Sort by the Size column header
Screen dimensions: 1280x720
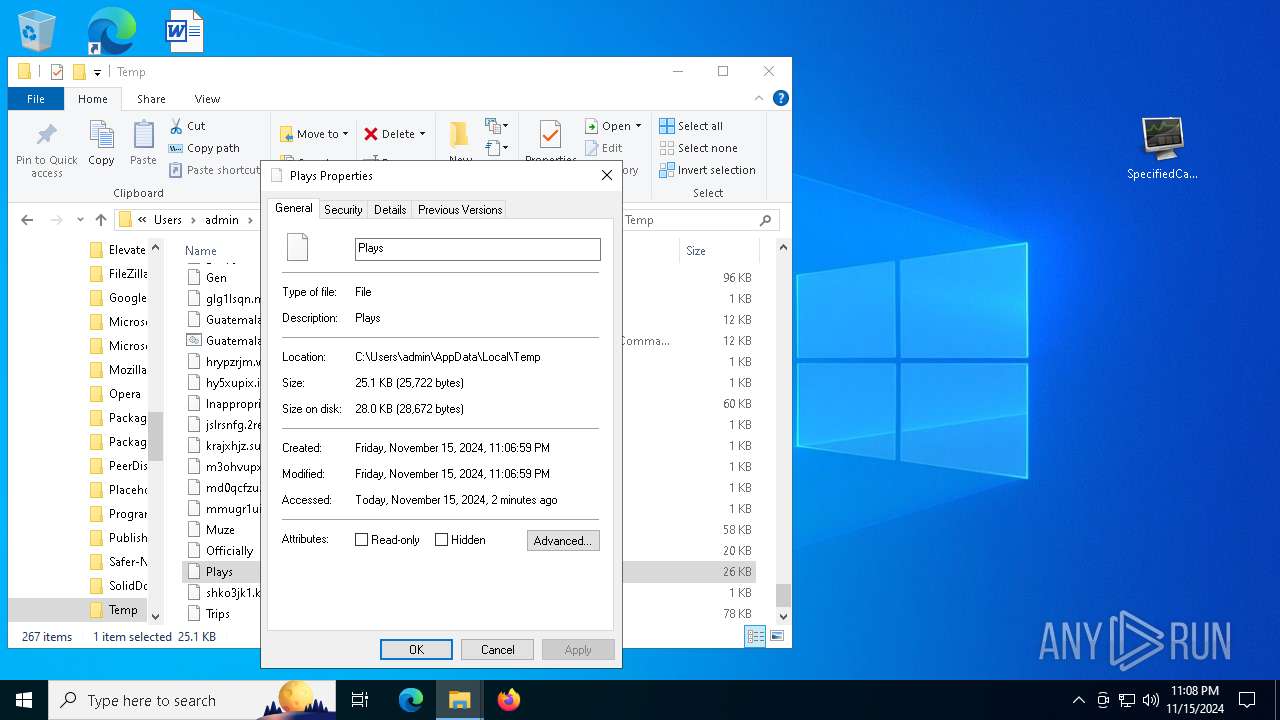click(x=696, y=251)
